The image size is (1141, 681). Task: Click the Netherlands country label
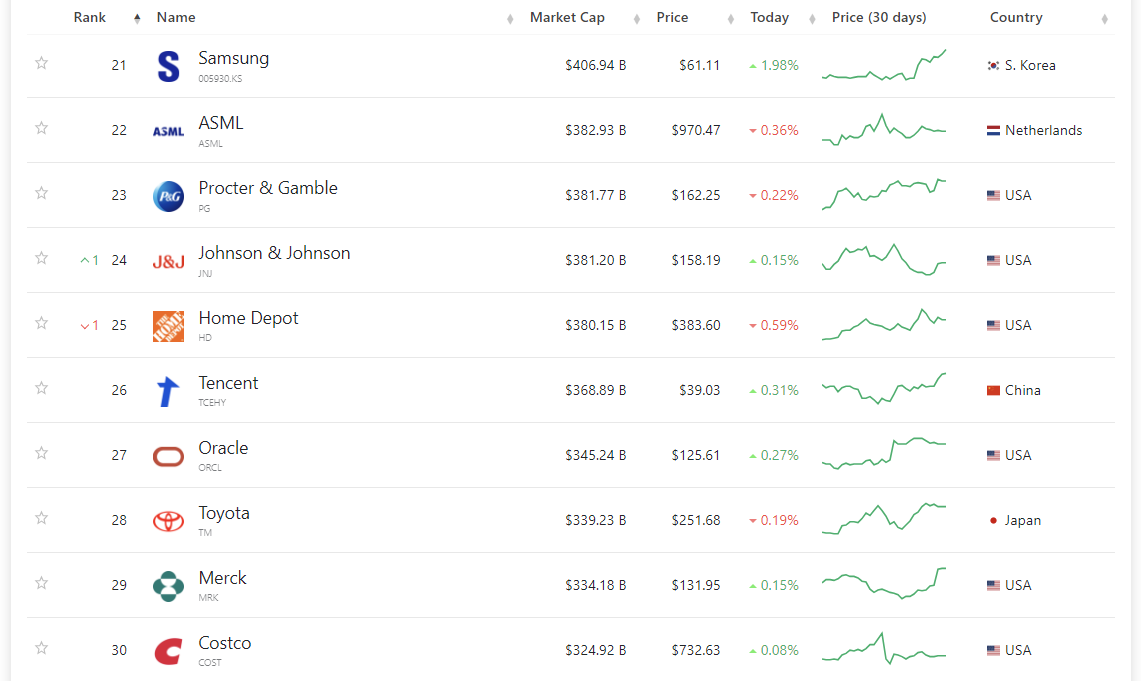point(1043,130)
